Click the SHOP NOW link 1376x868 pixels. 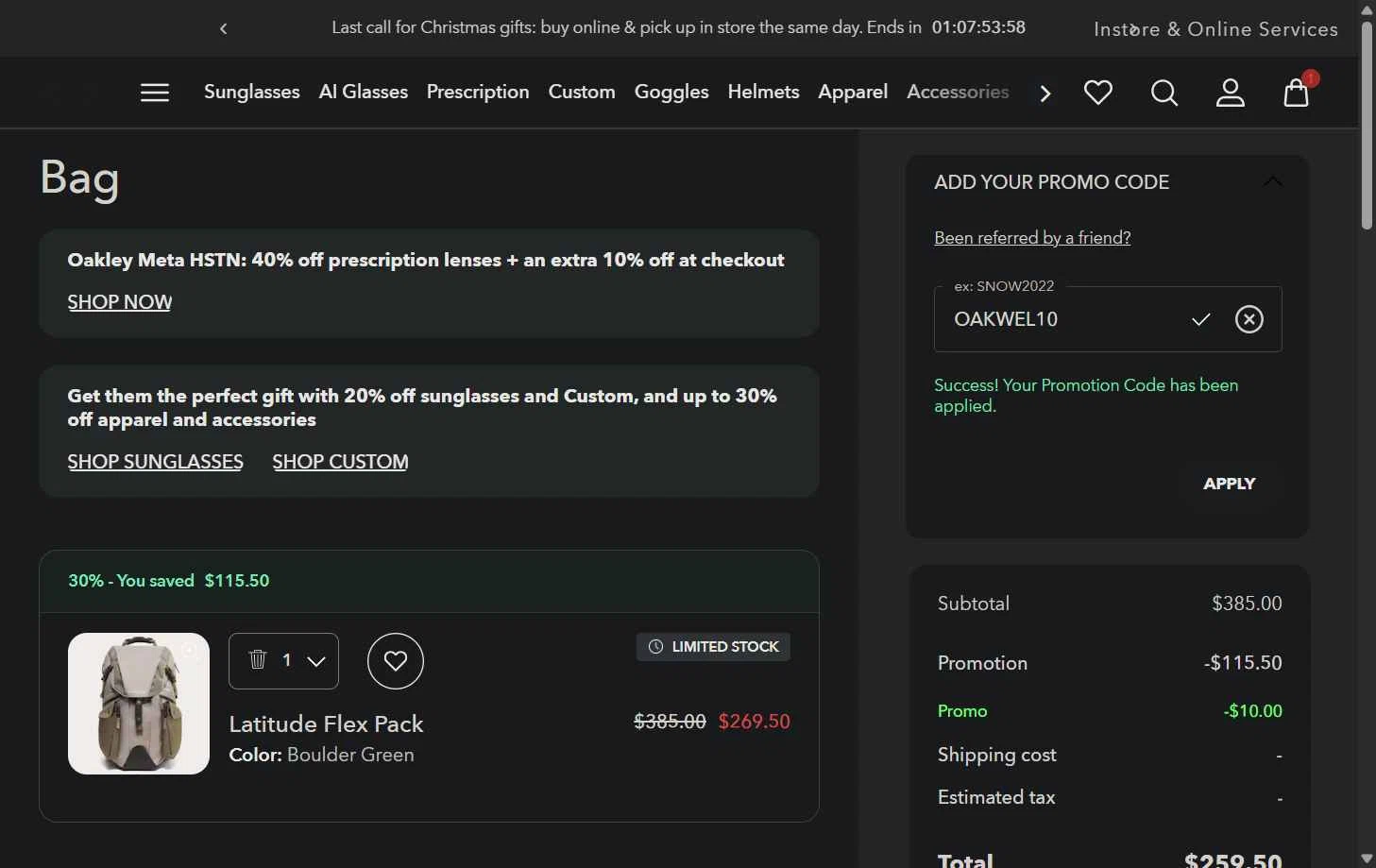pyautogui.click(x=120, y=302)
